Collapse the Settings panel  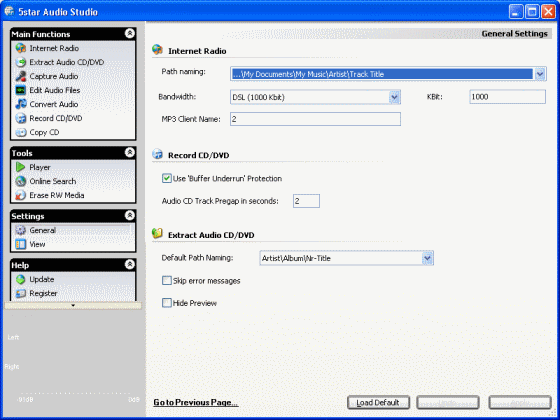[130, 215]
